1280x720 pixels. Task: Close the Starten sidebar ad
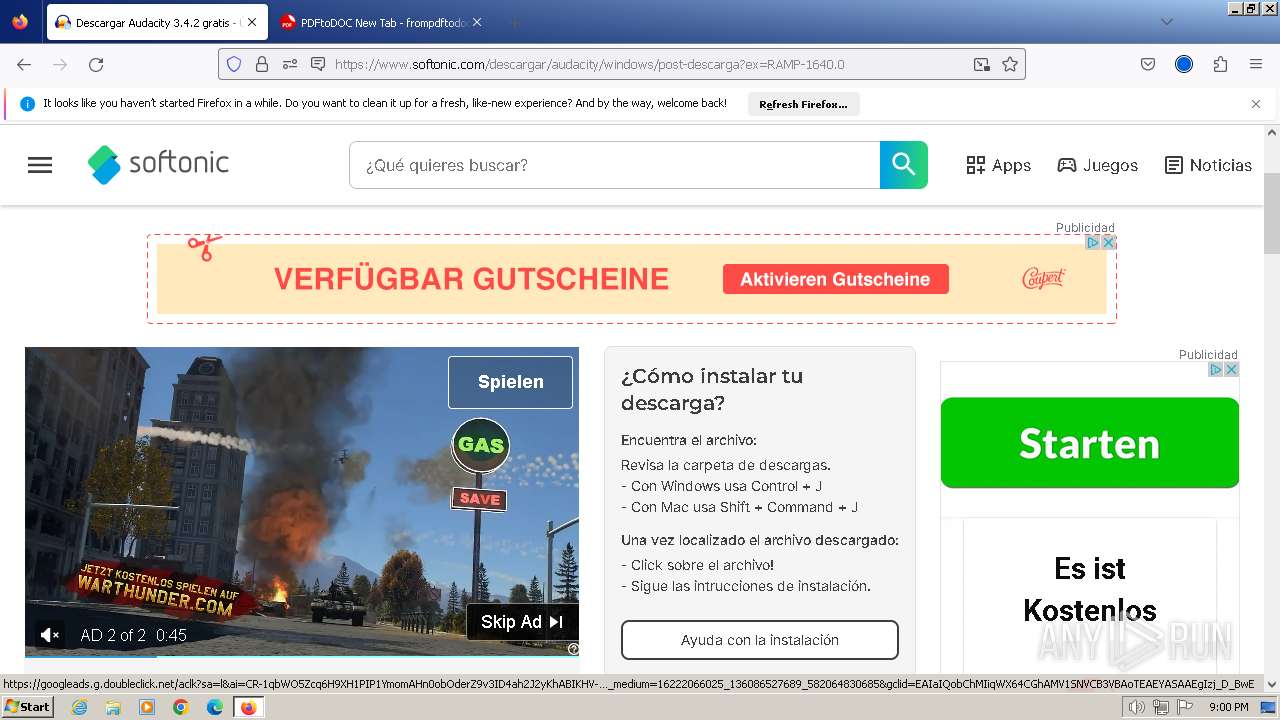(x=1232, y=369)
